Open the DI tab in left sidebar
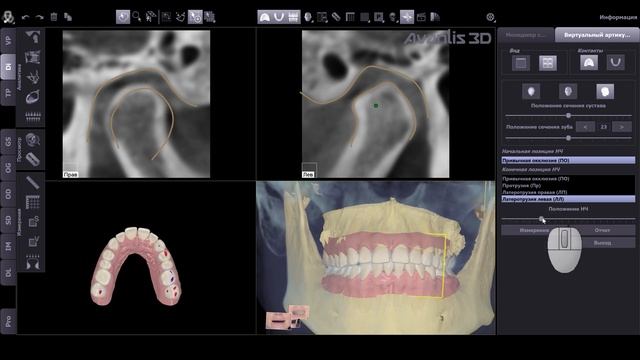Viewport: 640px width, 360px height. 8,67
